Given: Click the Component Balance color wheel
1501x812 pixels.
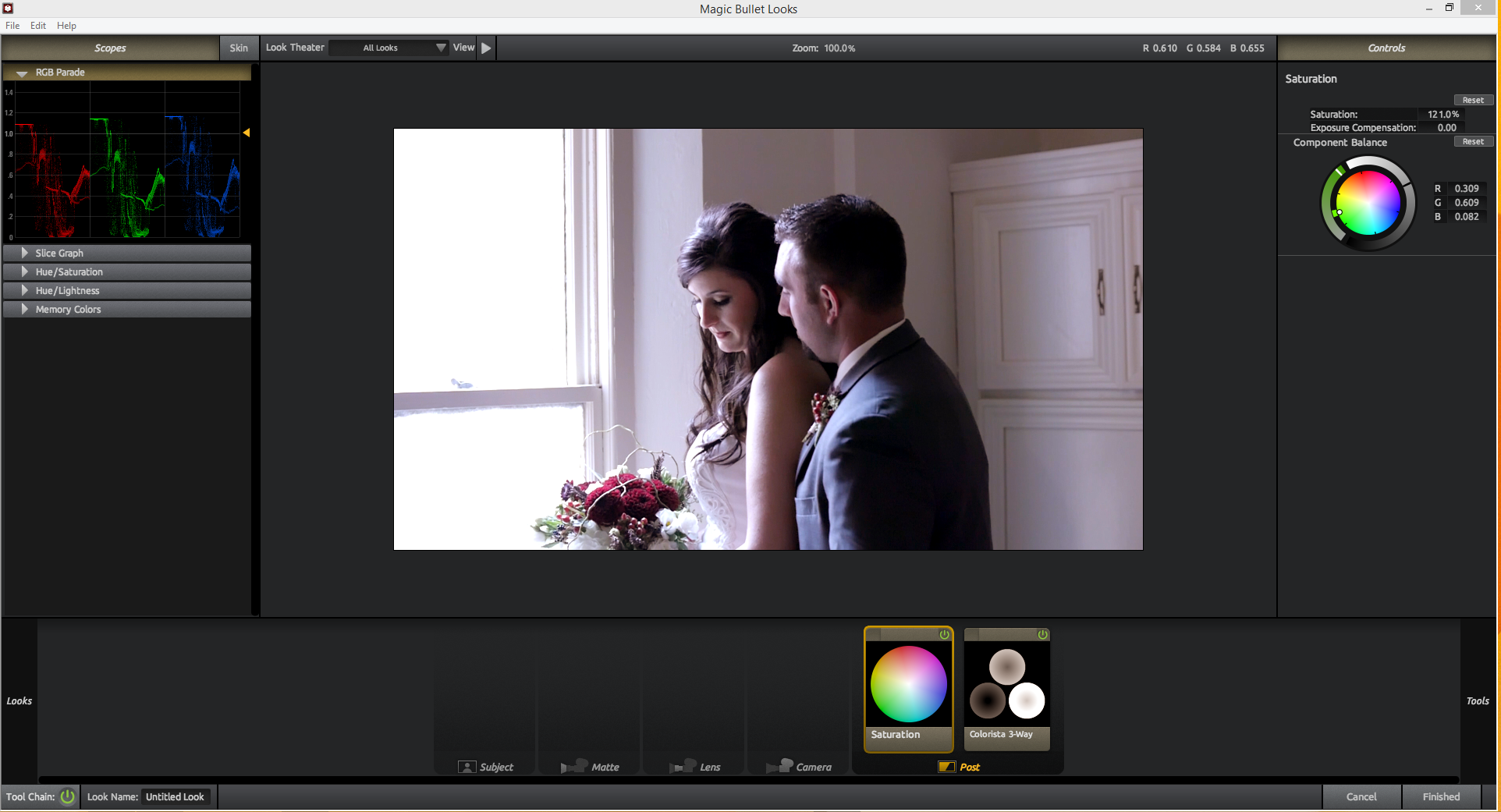Looking at the screenshot, I should point(1368,204).
